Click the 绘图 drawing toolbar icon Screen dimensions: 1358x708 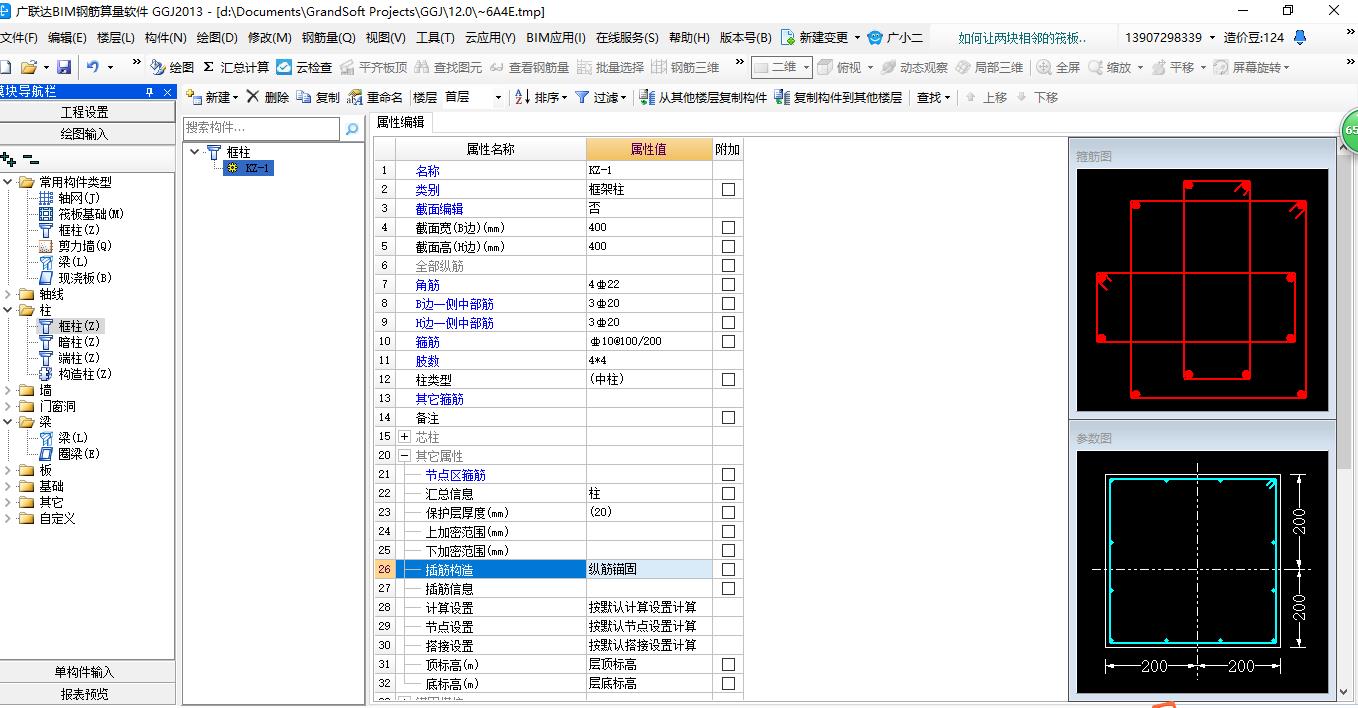pyautogui.click(x=172, y=67)
